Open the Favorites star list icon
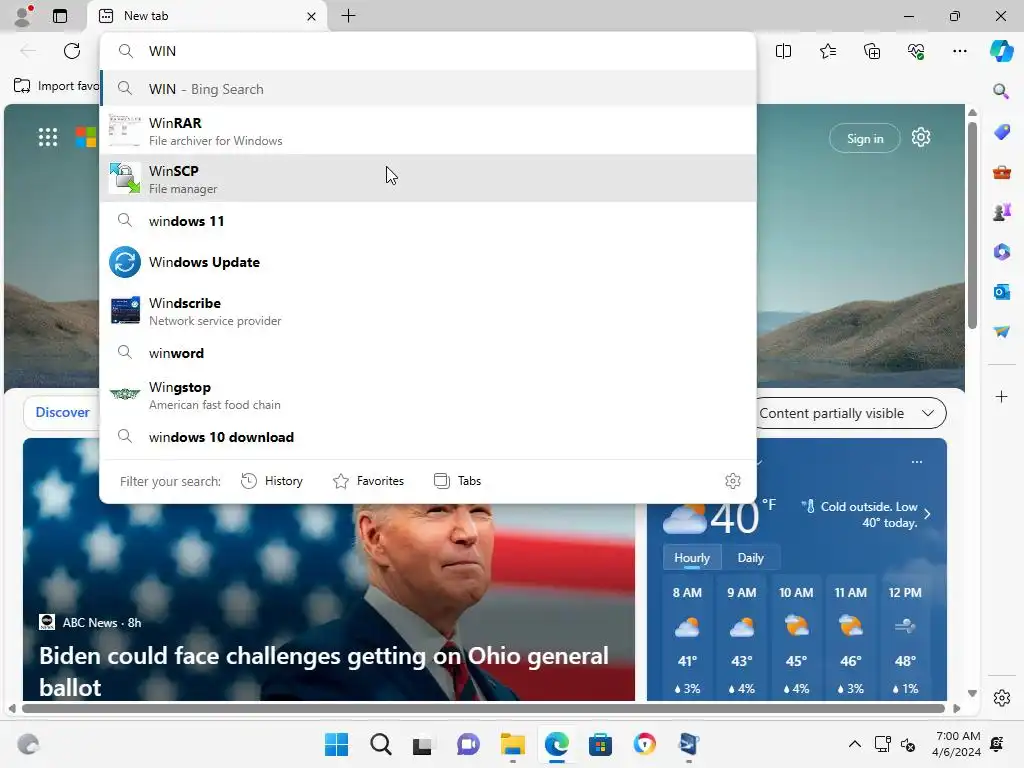Image resolution: width=1024 pixels, height=768 pixels. [828, 51]
